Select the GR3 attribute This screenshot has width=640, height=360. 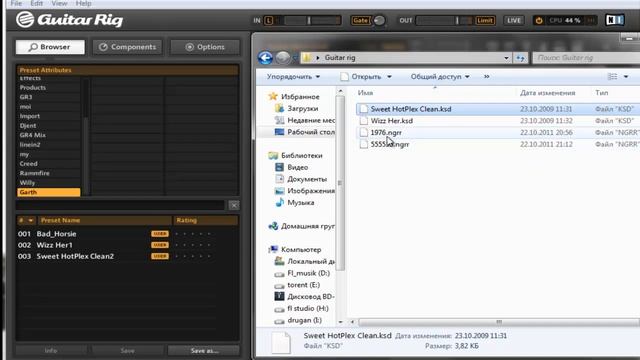pos(49,97)
